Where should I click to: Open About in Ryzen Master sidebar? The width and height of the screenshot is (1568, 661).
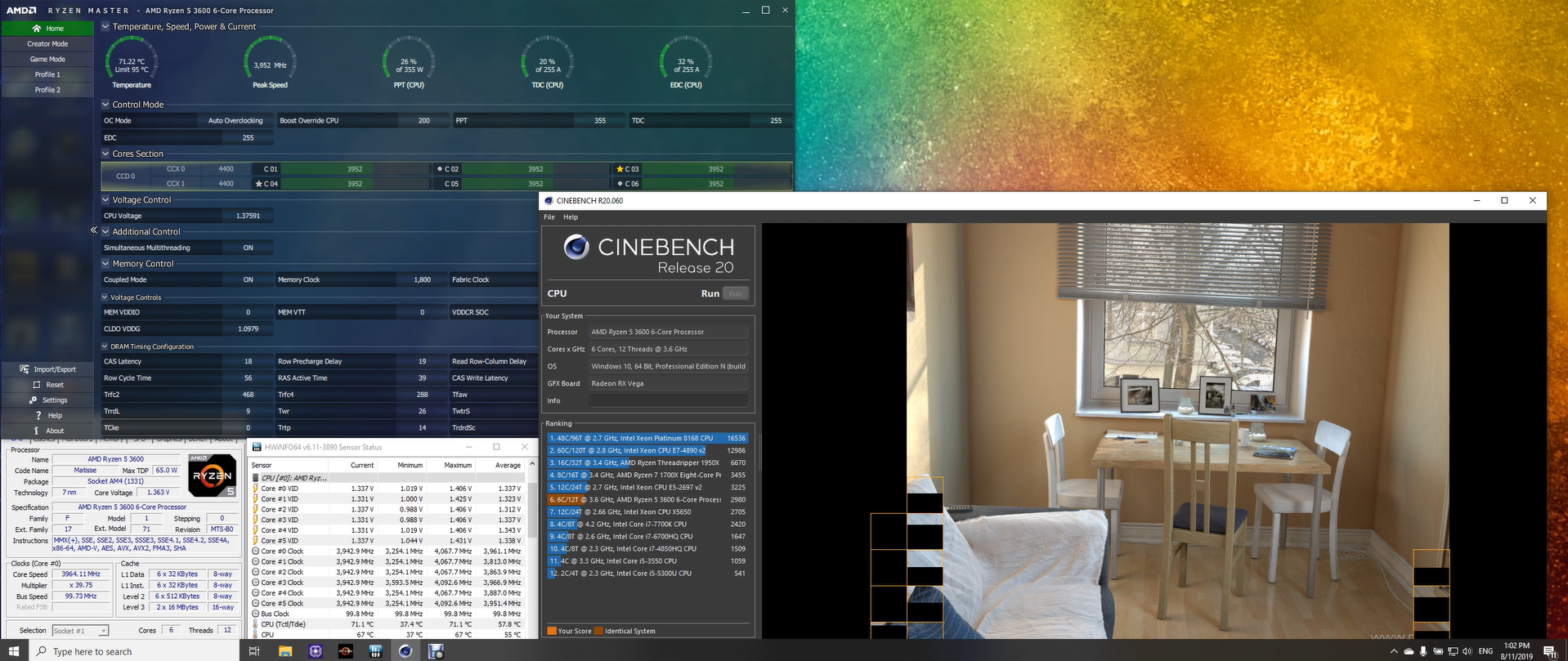pyautogui.click(x=47, y=431)
